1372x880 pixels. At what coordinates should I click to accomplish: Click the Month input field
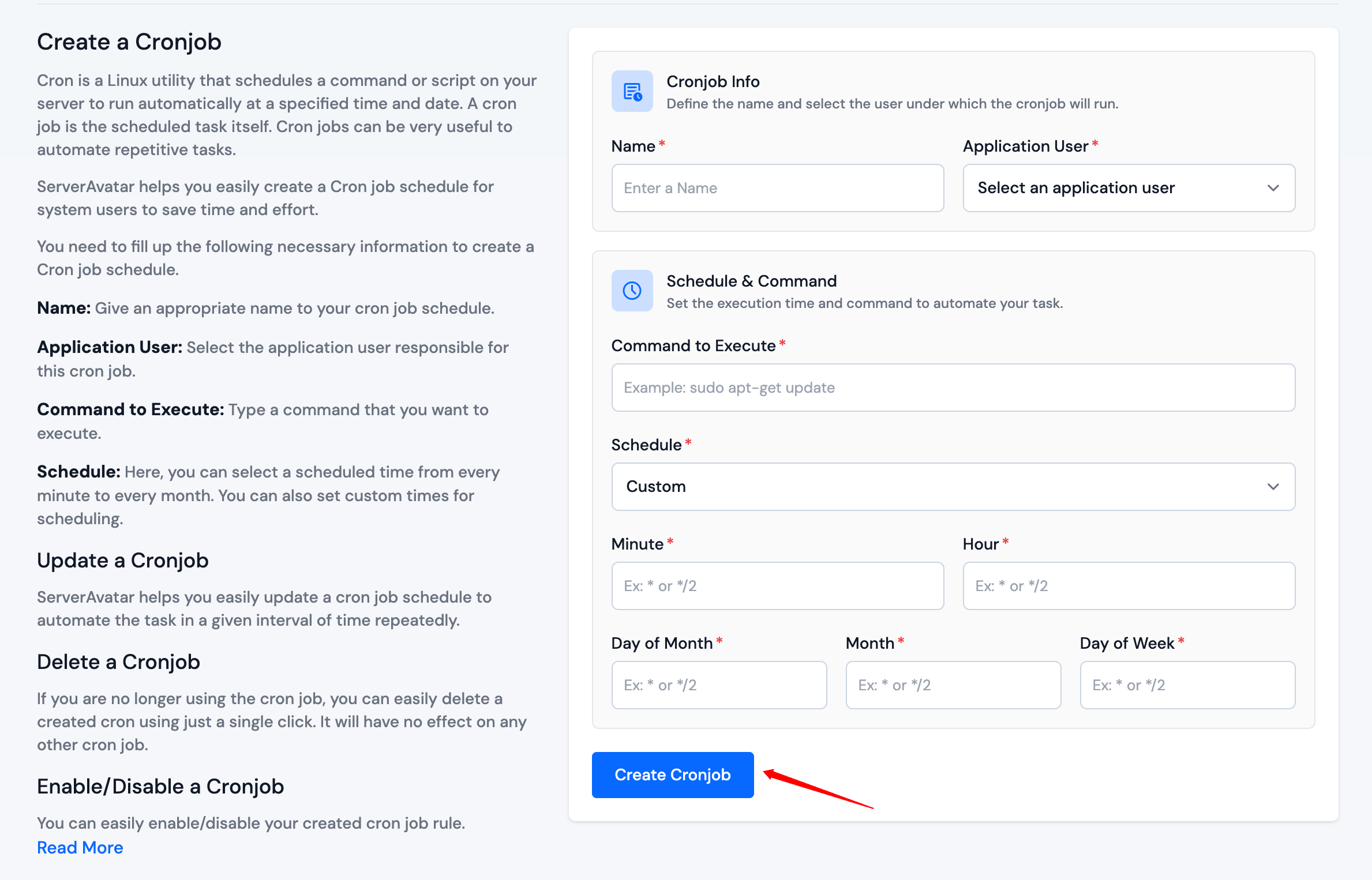[953, 685]
